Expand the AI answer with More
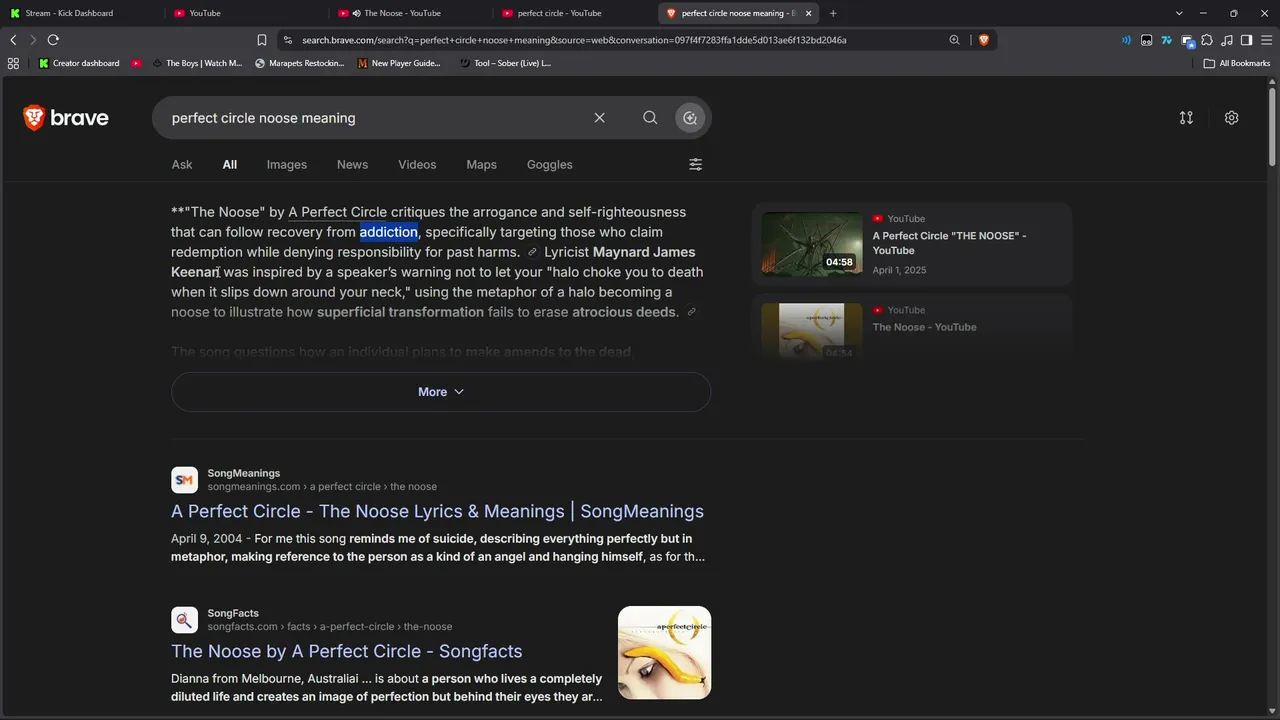 tap(441, 392)
